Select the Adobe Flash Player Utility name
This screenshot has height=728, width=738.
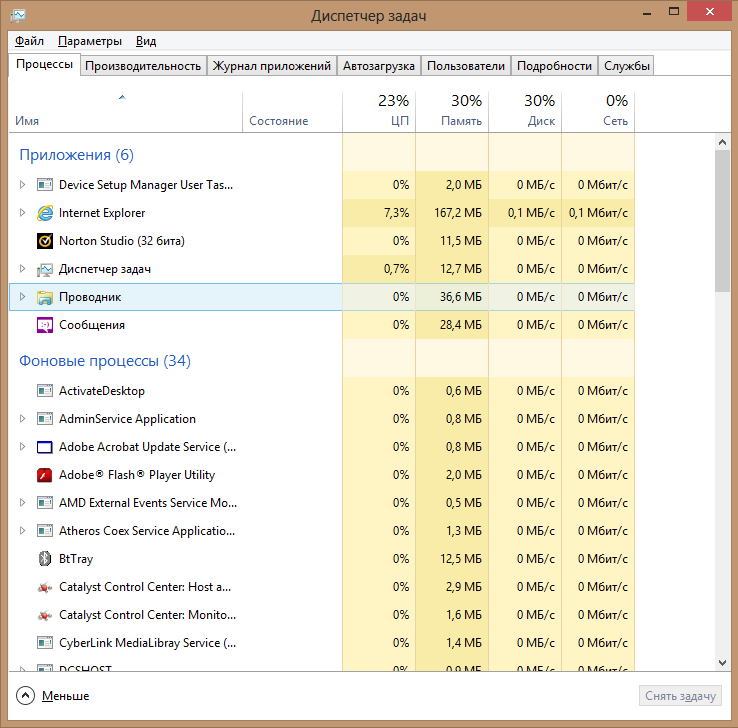(x=137, y=475)
